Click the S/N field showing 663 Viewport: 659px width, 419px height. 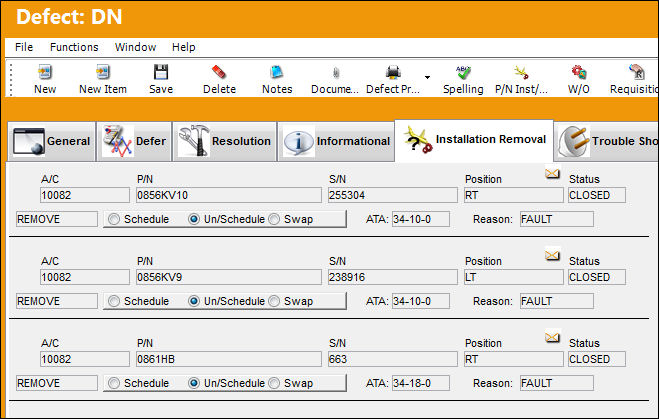[393, 359]
